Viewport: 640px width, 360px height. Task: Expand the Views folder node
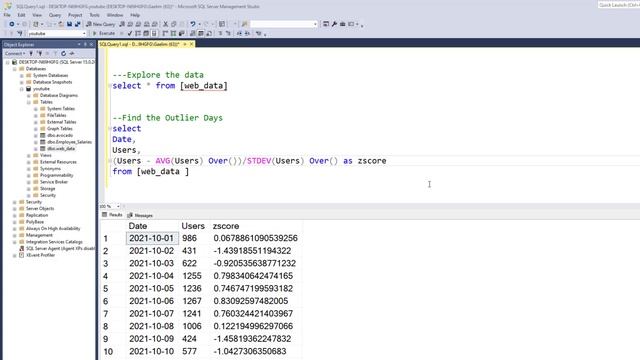pyautogui.click(x=29, y=156)
